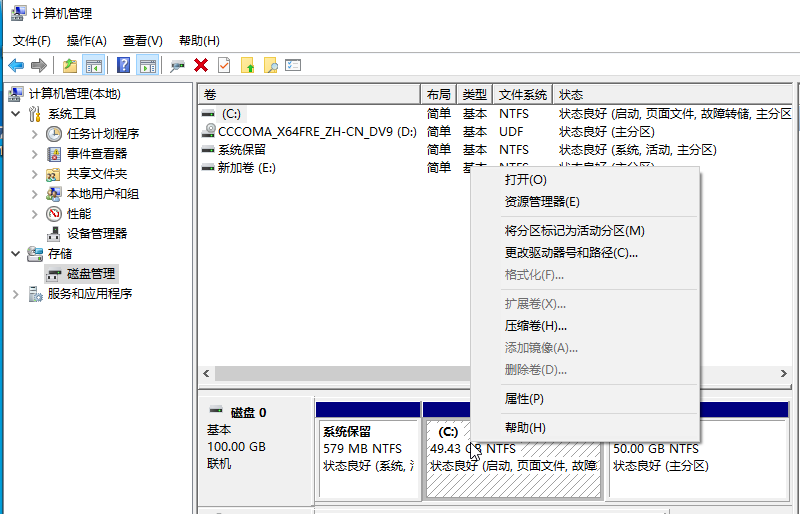Click the yellow page with magnifier icon

[270, 65]
